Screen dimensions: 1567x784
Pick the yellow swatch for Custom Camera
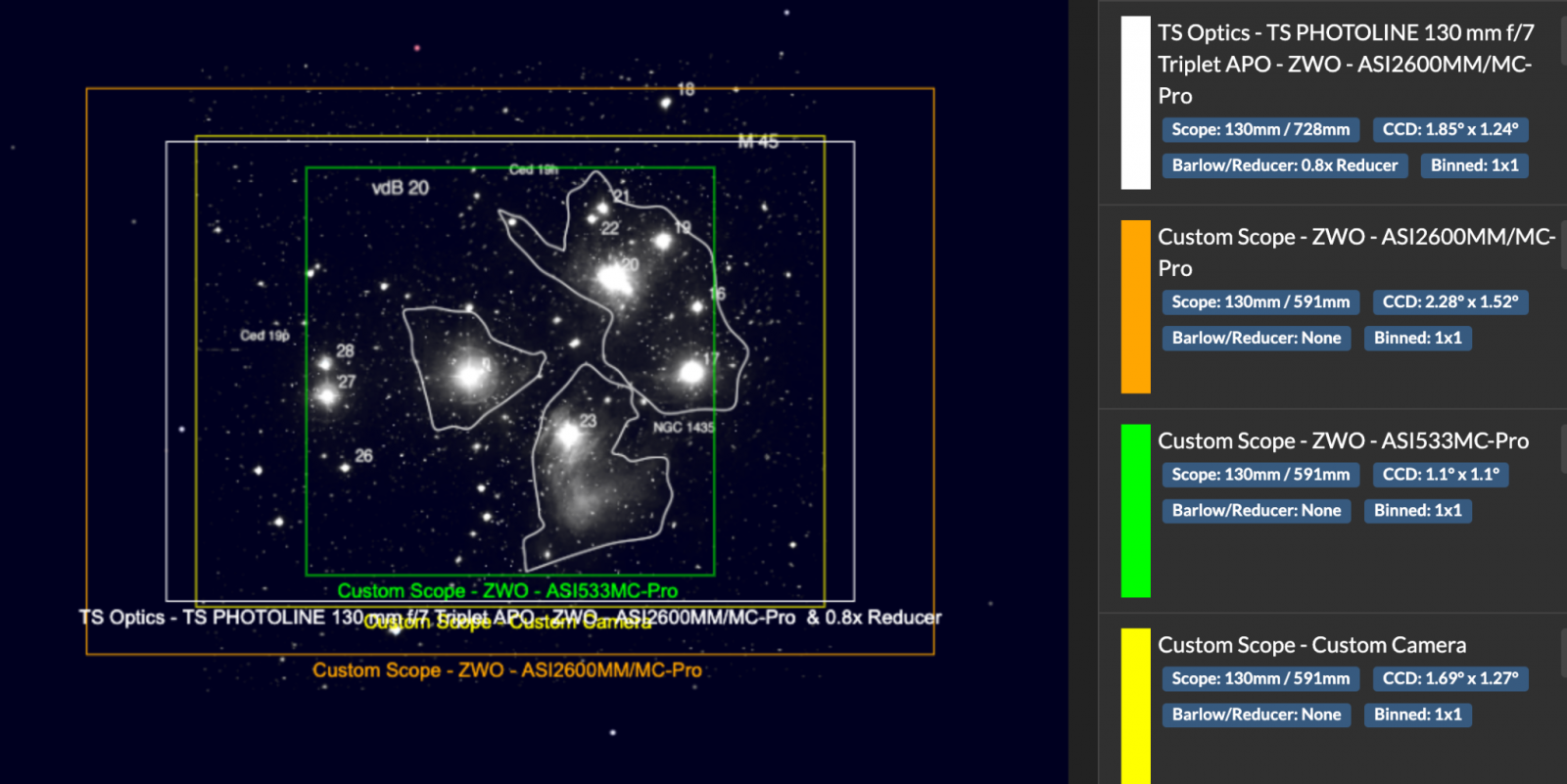(1135, 705)
